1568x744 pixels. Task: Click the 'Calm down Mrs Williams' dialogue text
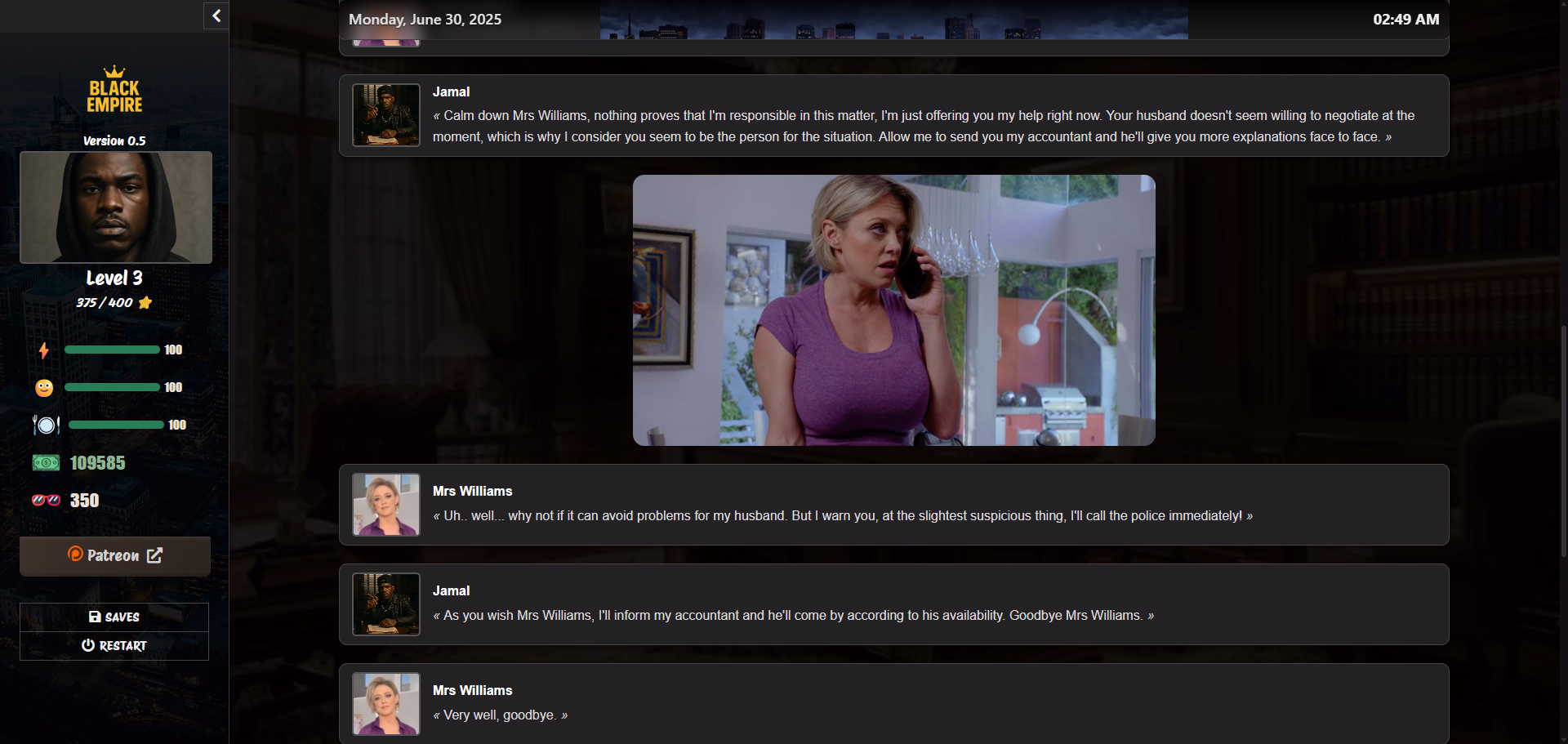pyautogui.click(x=924, y=127)
